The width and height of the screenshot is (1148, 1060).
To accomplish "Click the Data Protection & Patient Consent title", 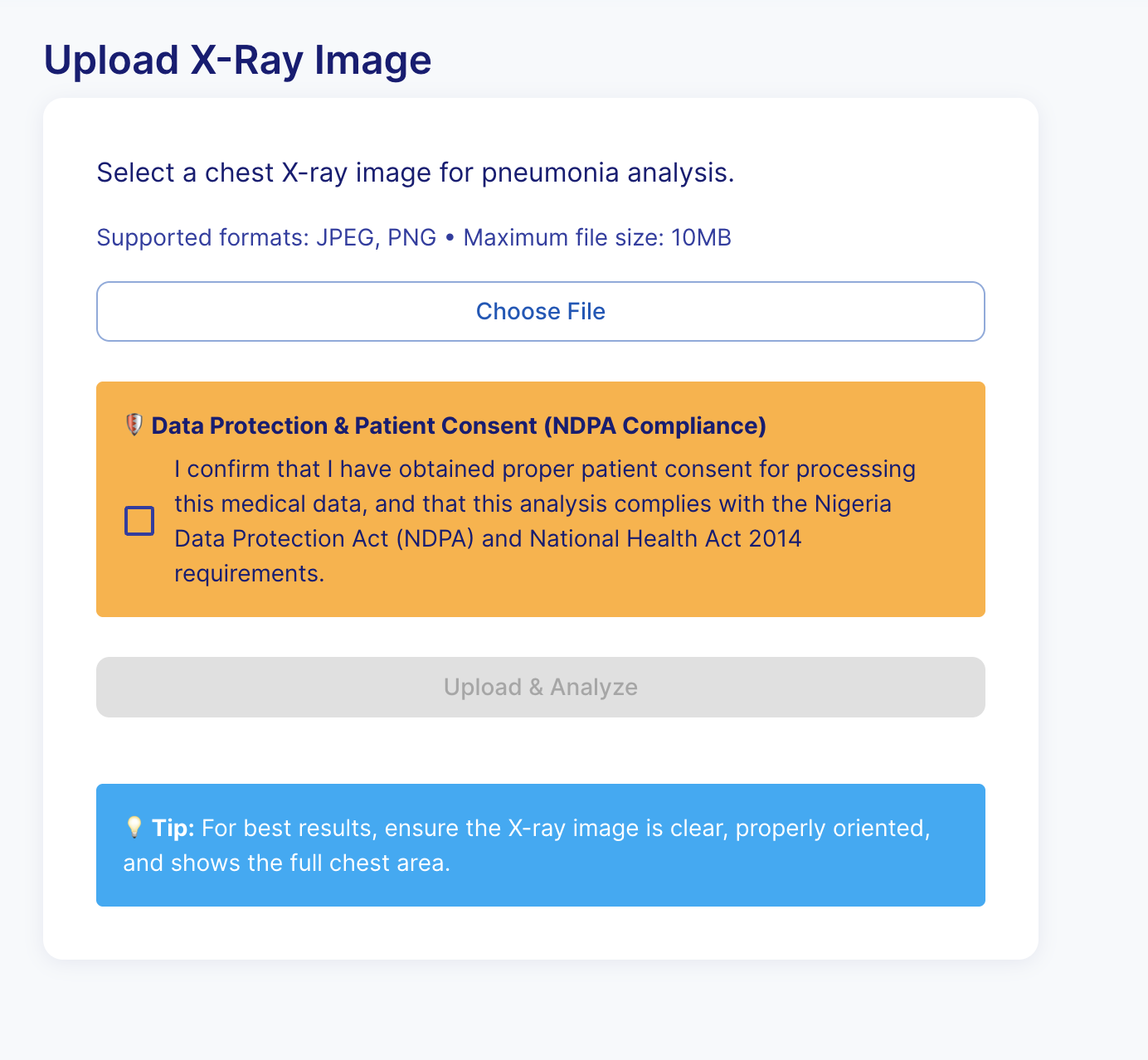I will tap(343, 425).
